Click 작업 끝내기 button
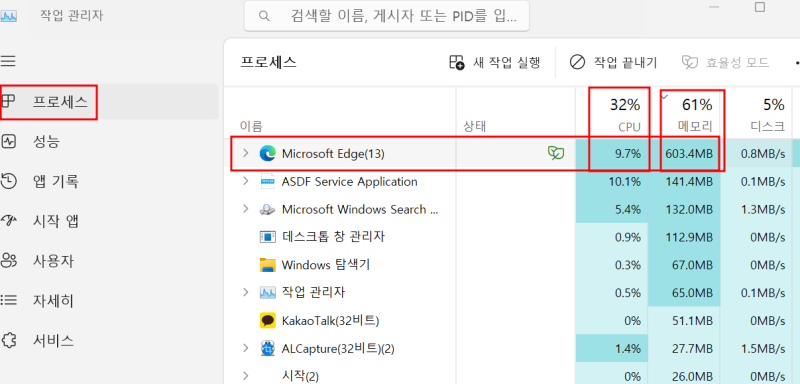The image size is (800, 384). point(614,63)
